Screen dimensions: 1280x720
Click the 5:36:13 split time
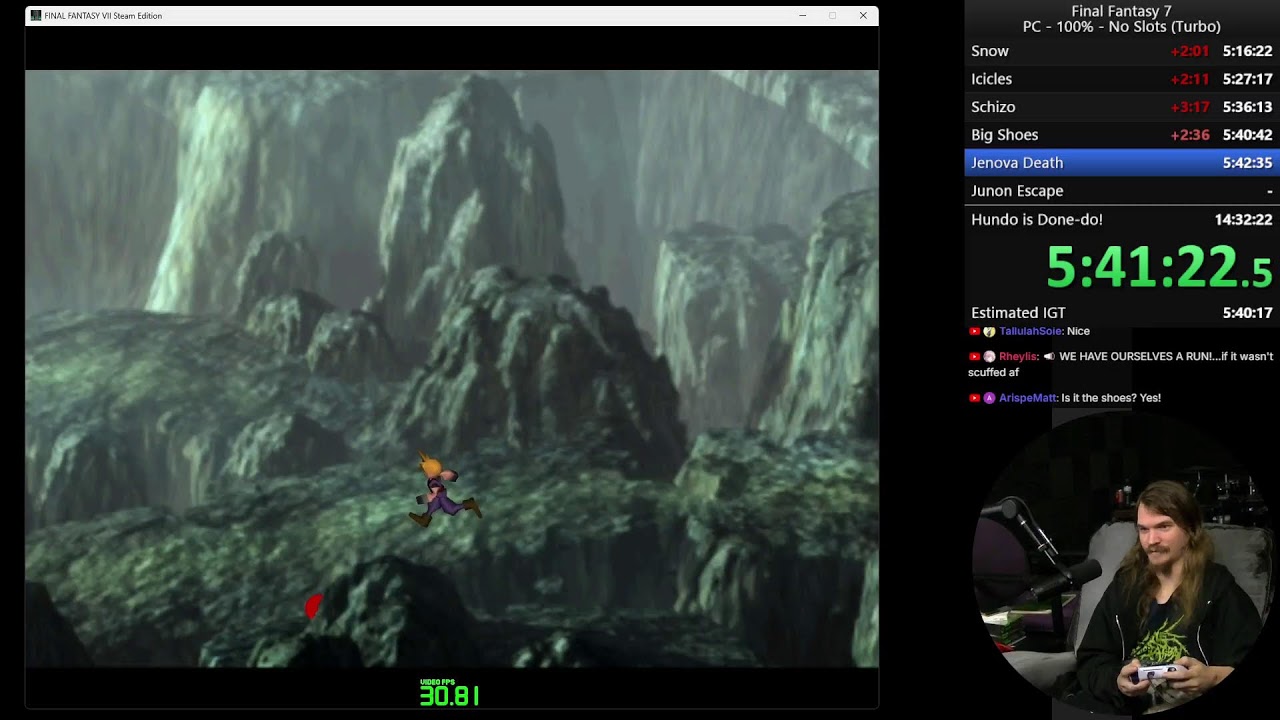coord(1247,107)
